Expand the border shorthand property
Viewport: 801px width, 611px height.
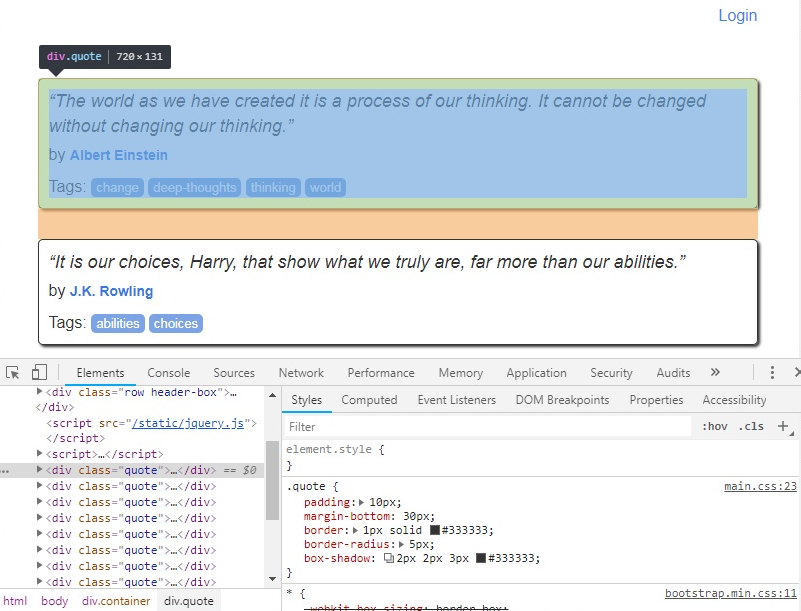point(355,530)
